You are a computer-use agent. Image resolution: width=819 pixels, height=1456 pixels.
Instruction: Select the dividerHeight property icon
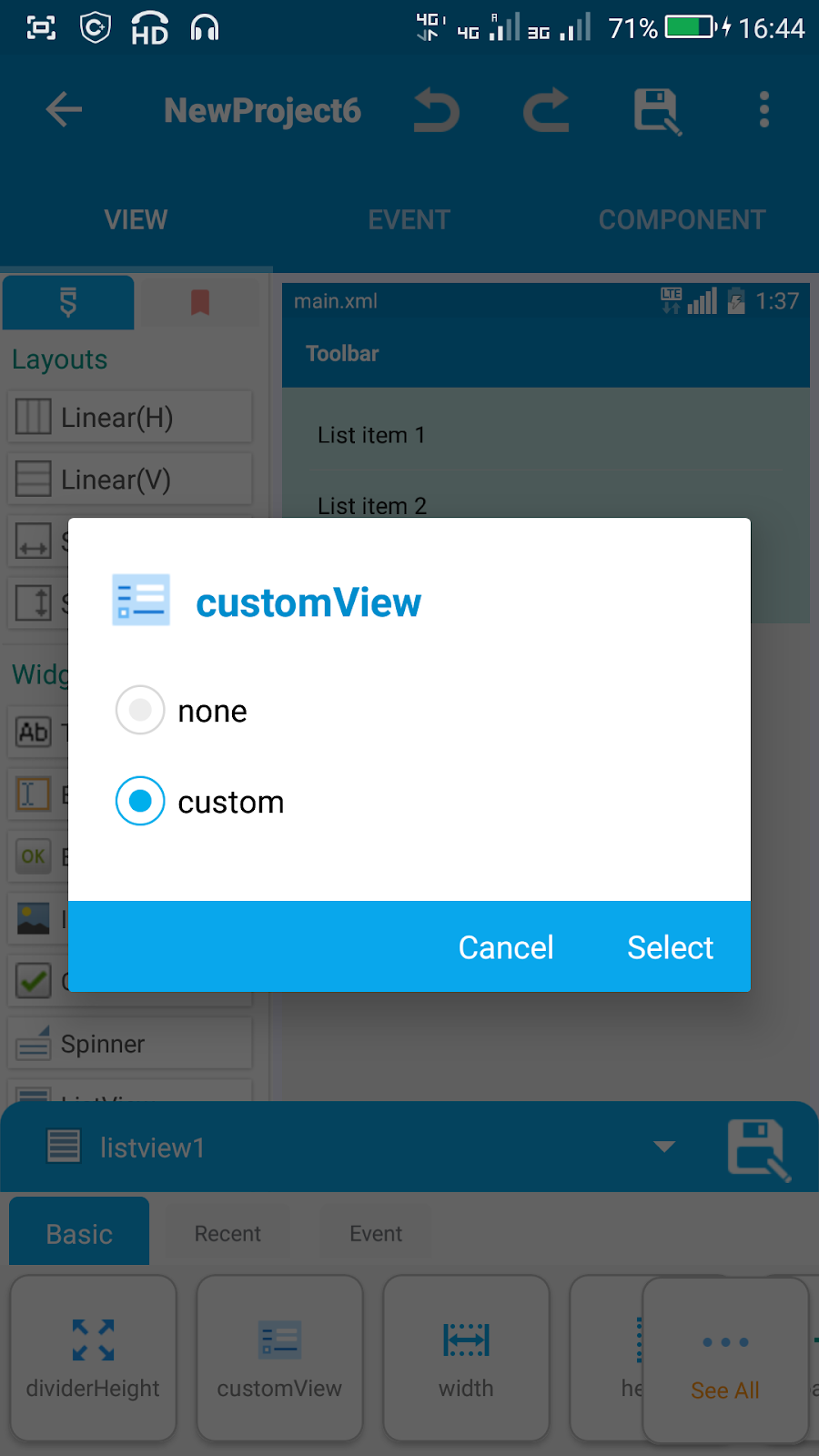pyautogui.click(x=92, y=1356)
